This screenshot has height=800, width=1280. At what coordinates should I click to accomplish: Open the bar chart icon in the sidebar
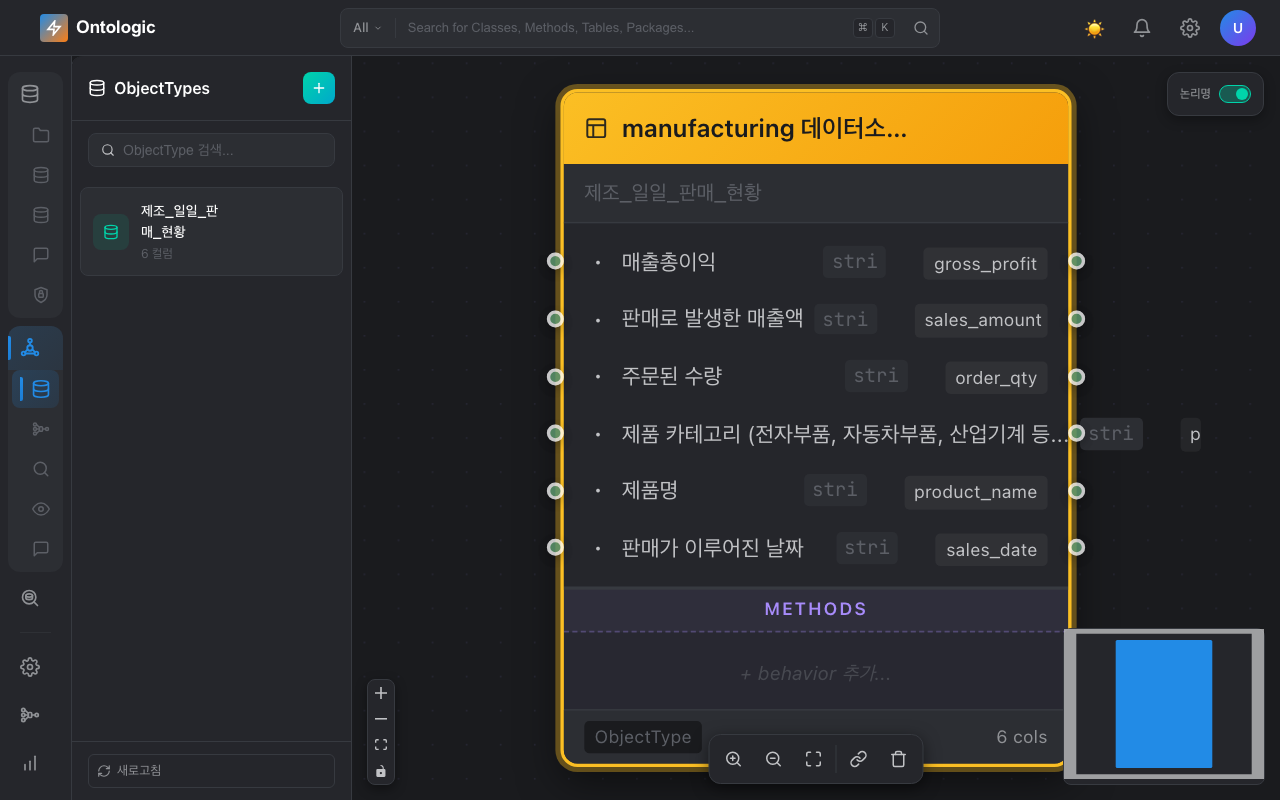pos(30,763)
